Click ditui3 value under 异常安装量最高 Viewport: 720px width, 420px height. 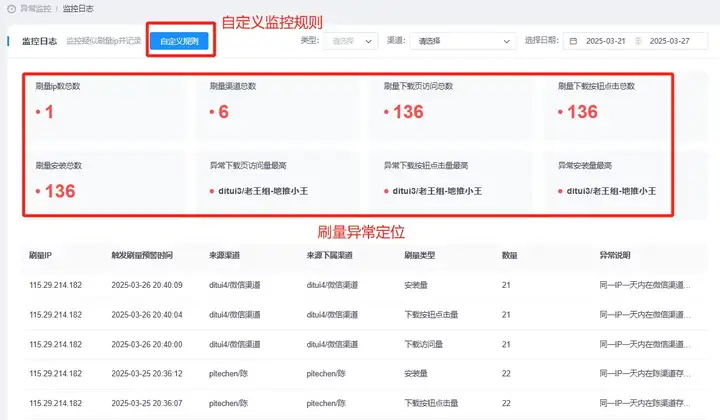(x=611, y=191)
